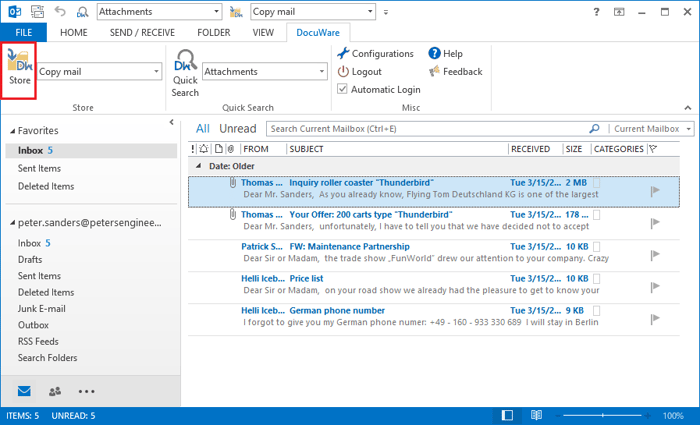
Task: Show only Unread messages
Action: pyautogui.click(x=238, y=129)
